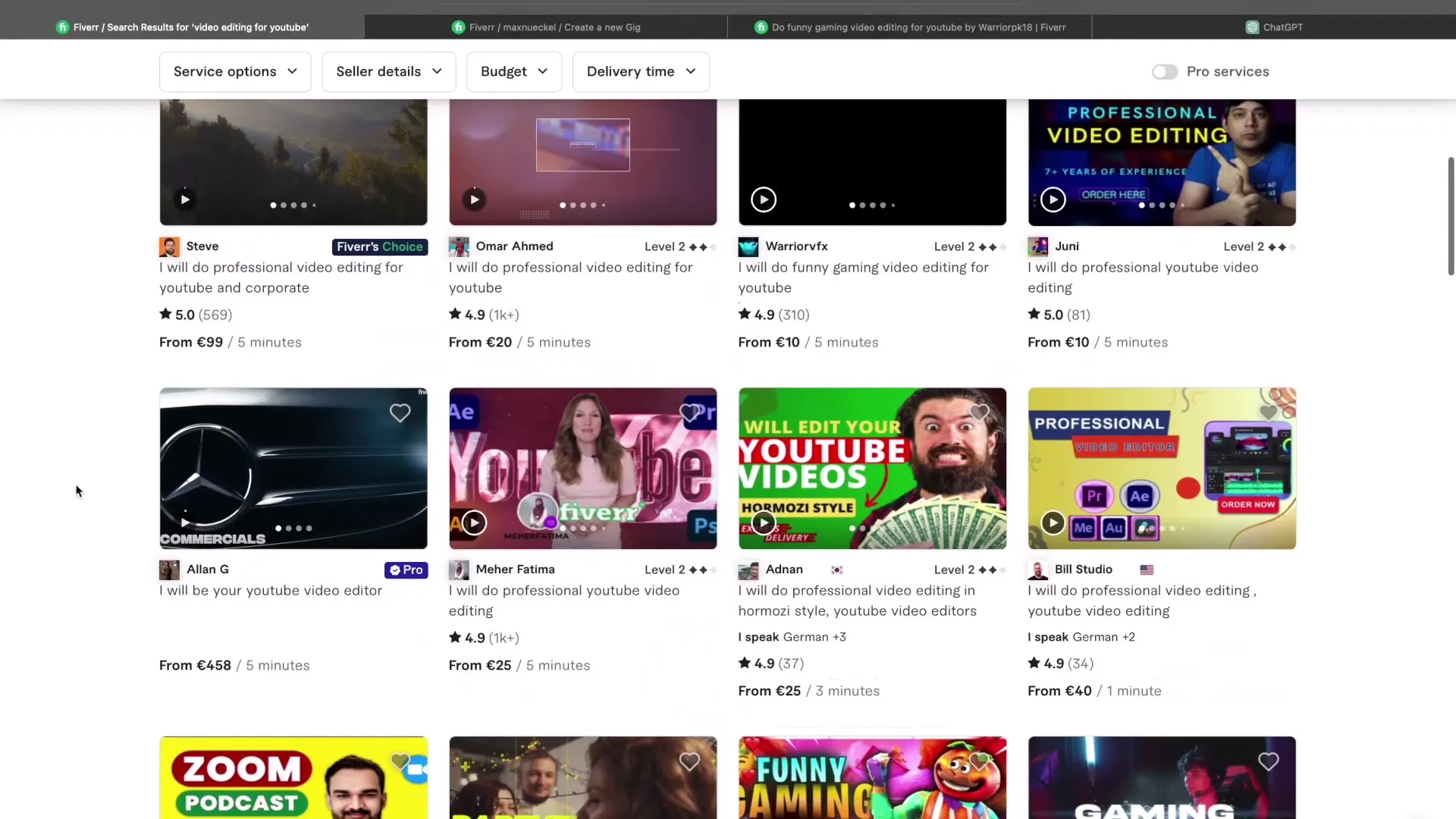The image size is (1456, 819).
Task: Play Warriorvfx's gig preview video
Action: coord(764,199)
